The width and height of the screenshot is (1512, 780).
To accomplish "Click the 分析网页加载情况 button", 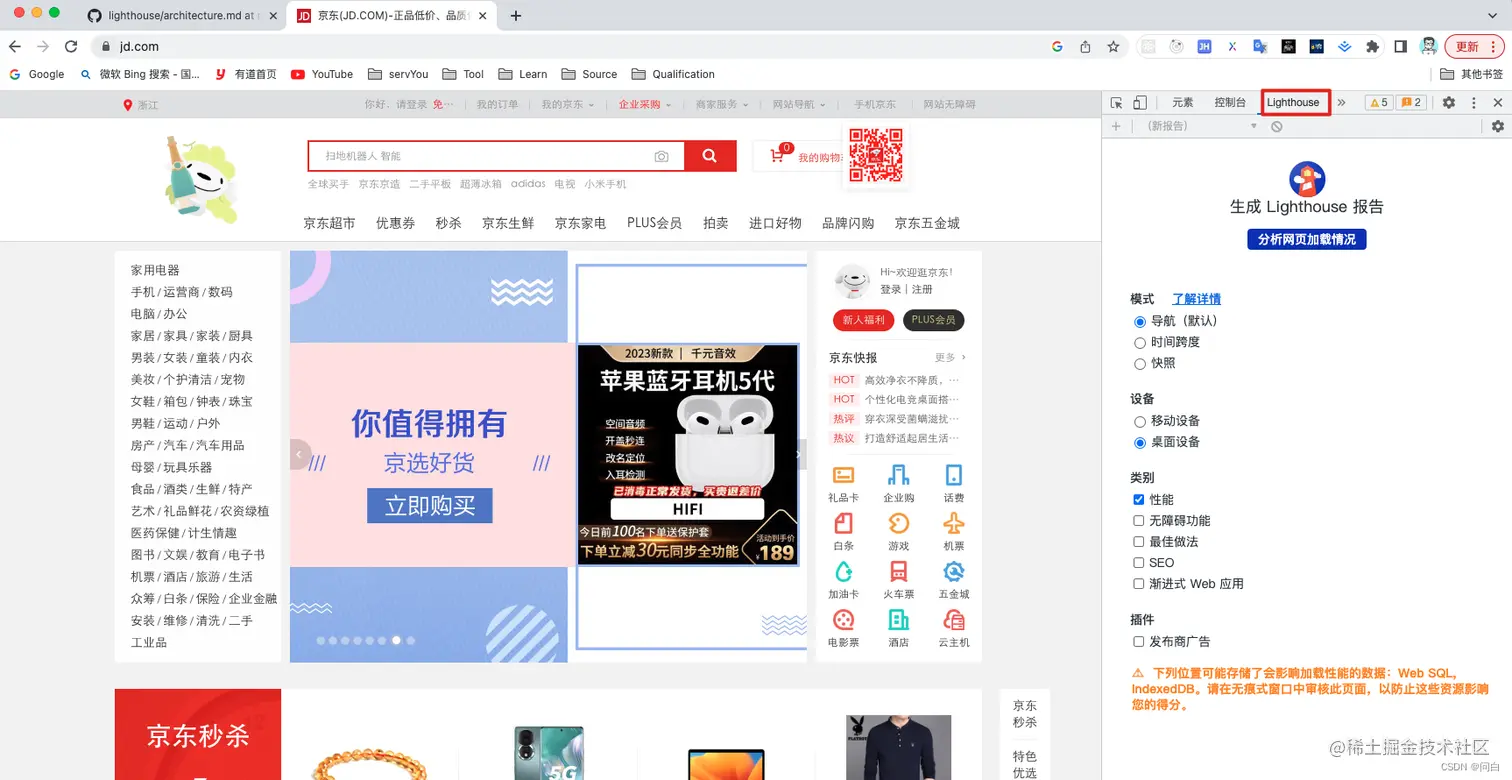I will [x=1306, y=239].
